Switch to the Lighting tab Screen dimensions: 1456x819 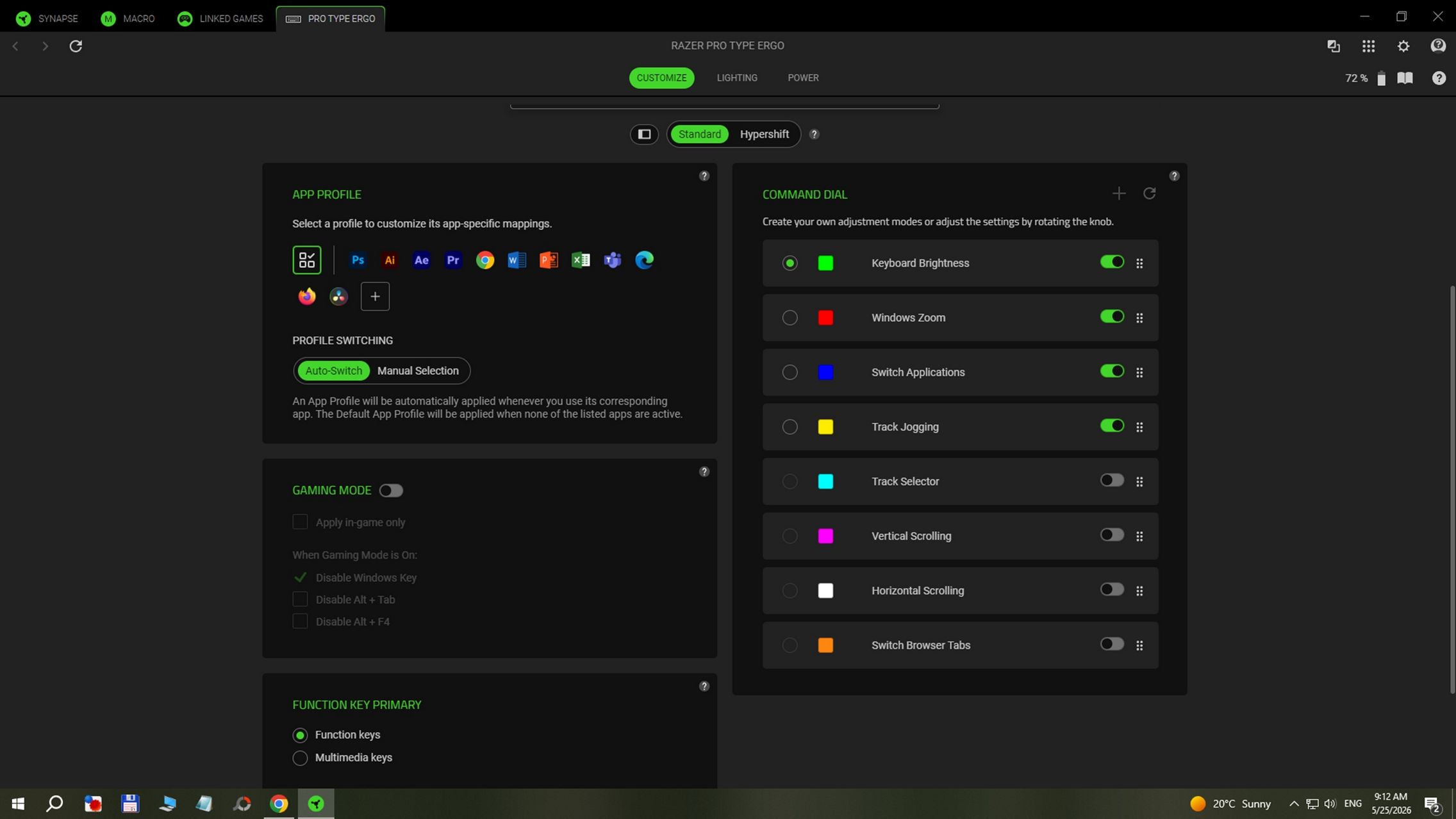click(737, 78)
